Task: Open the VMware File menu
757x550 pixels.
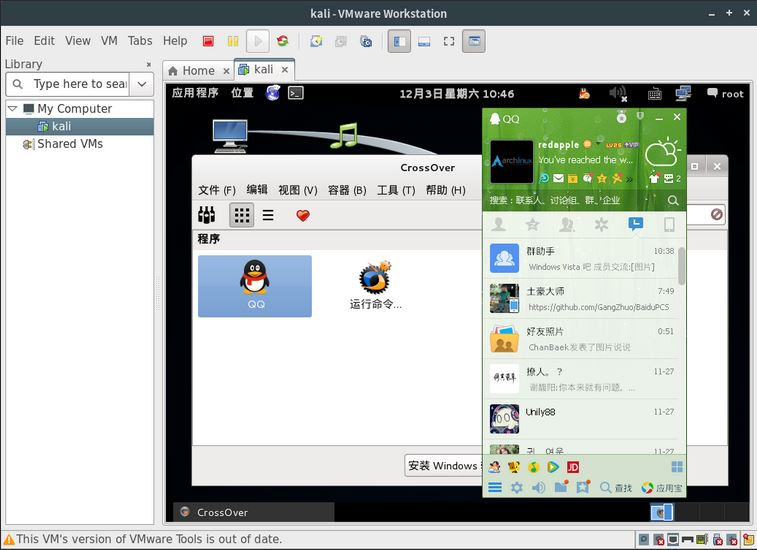Action: pyautogui.click(x=14, y=41)
